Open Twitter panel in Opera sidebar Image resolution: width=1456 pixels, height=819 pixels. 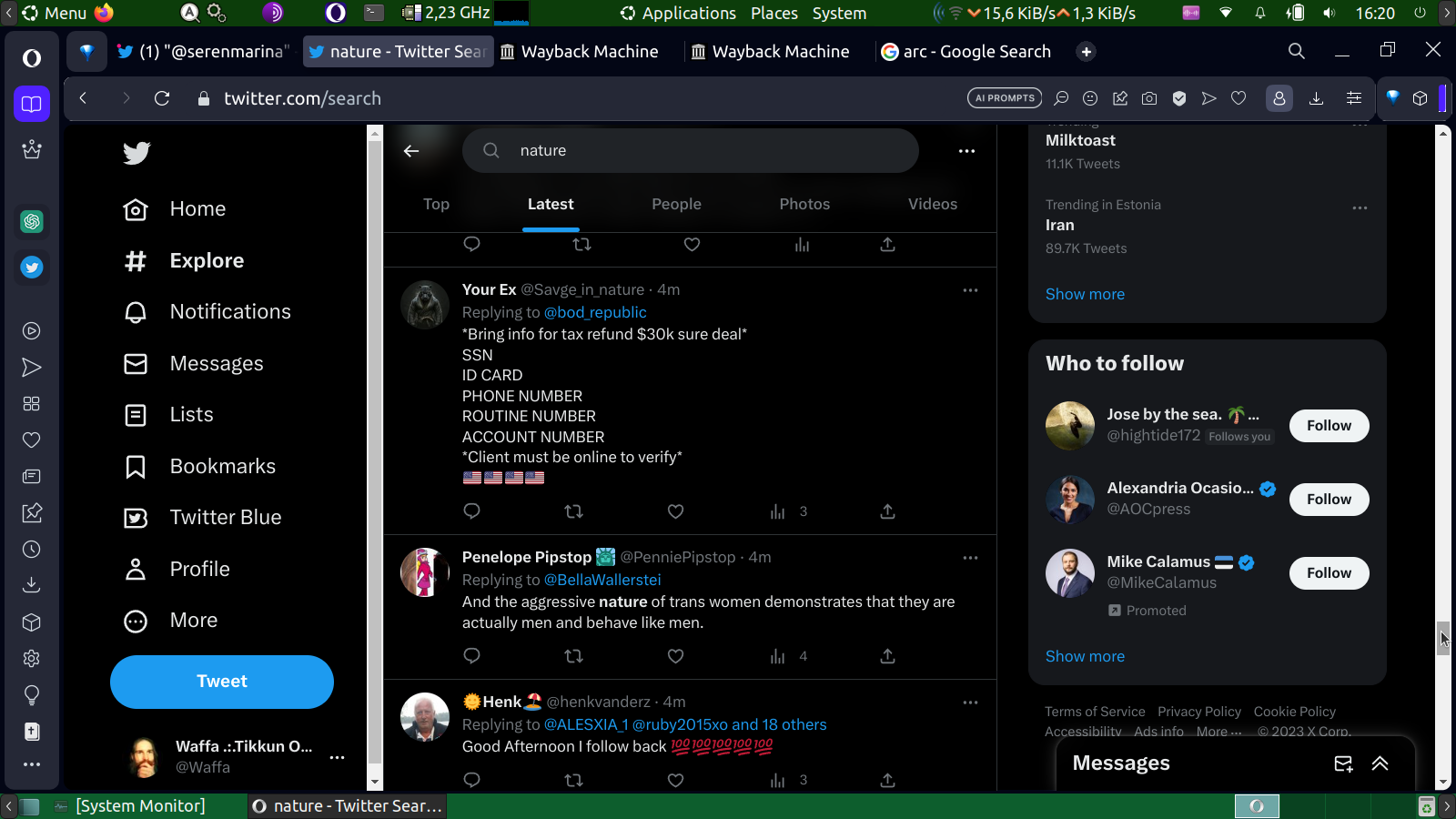coord(32,268)
